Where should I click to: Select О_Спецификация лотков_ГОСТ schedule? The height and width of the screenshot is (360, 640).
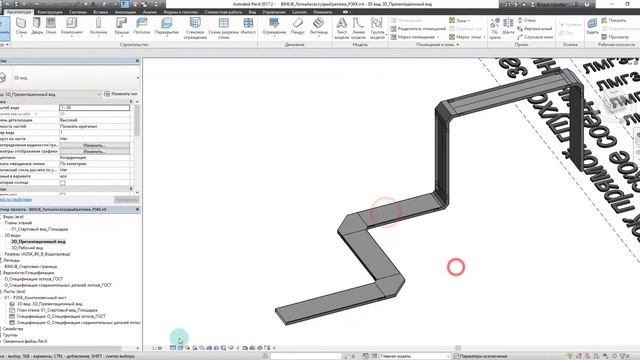coord(34,279)
